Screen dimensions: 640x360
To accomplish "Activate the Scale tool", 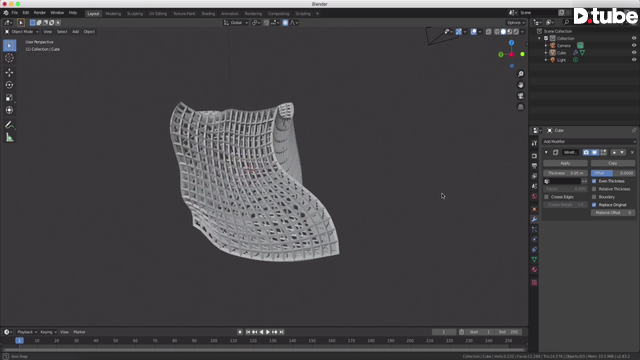I will [9, 98].
